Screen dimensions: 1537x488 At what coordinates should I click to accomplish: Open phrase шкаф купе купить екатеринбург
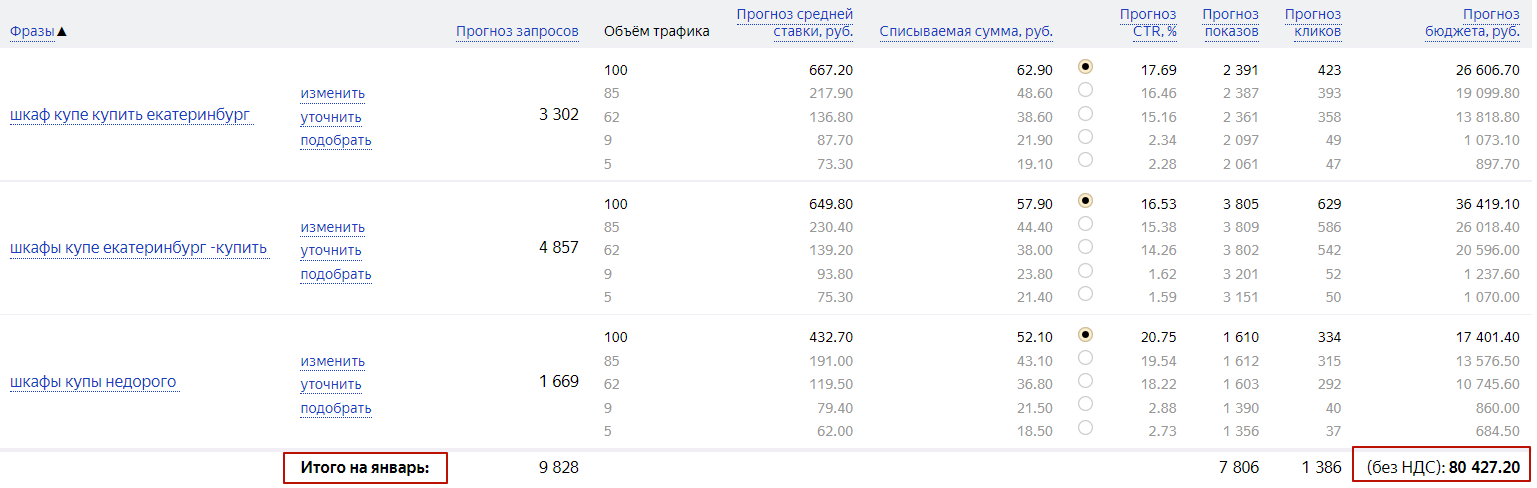pyautogui.click(x=130, y=115)
